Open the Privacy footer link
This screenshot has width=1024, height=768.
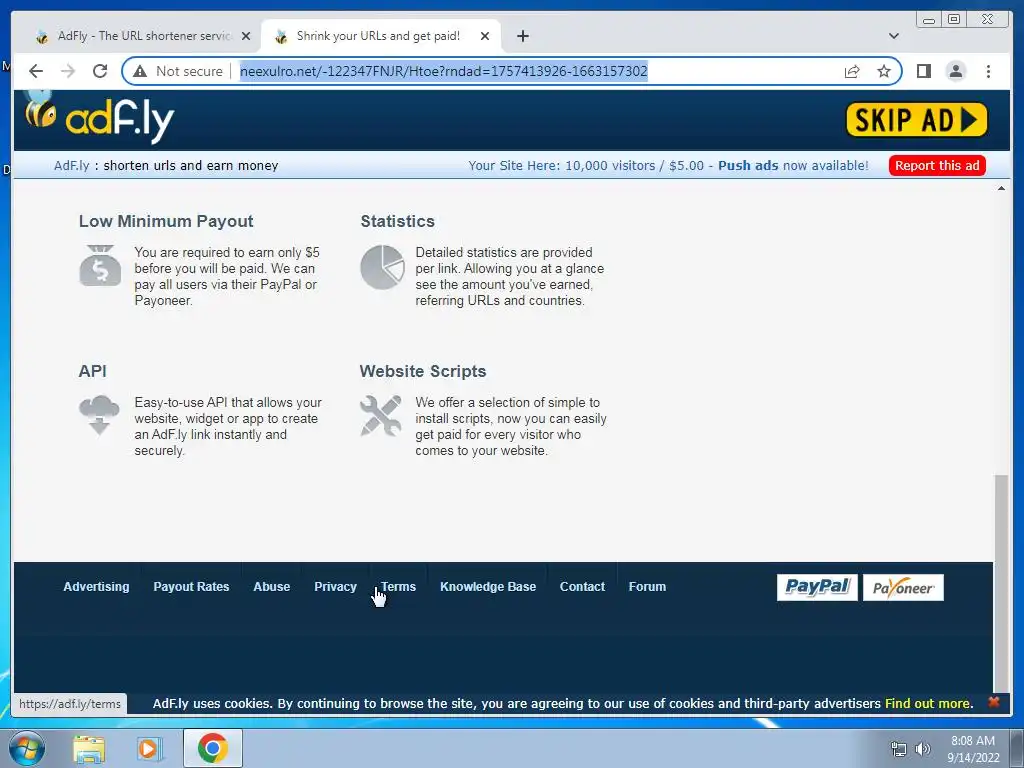pos(335,586)
